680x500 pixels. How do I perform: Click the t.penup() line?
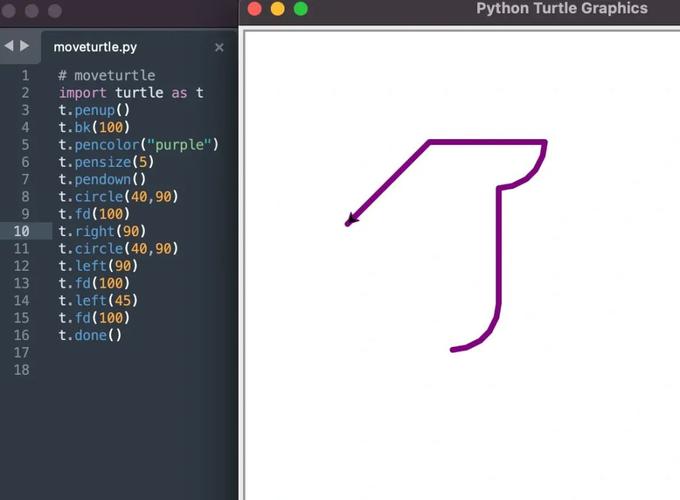(x=94, y=110)
